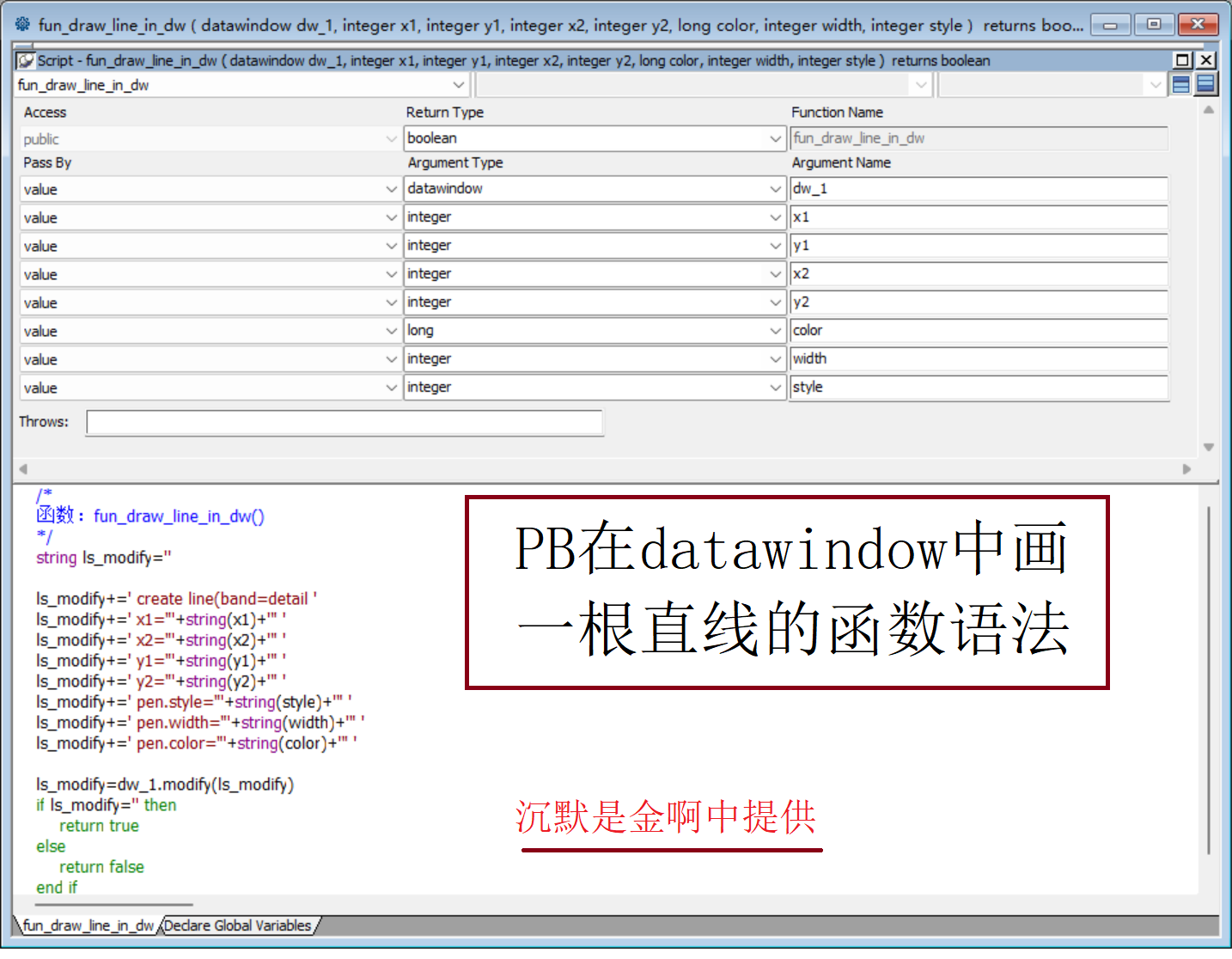Maximize the Script pane
This screenshot has width=1232, height=959.
[1183, 60]
